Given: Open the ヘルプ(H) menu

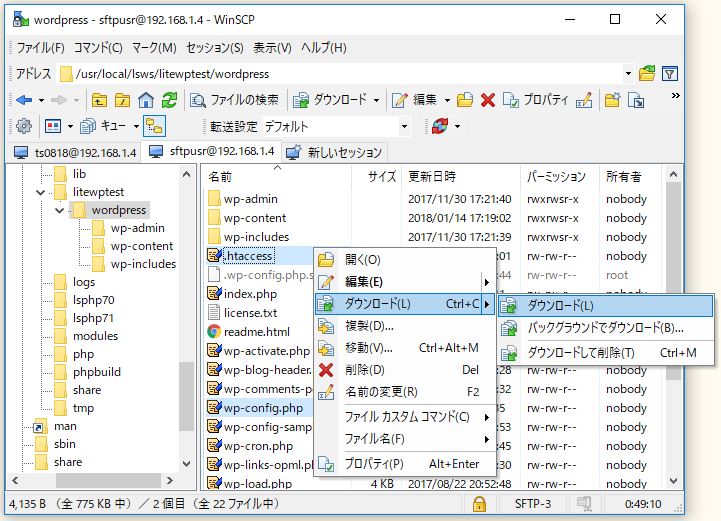Looking at the screenshot, I should [x=324, y=47].
